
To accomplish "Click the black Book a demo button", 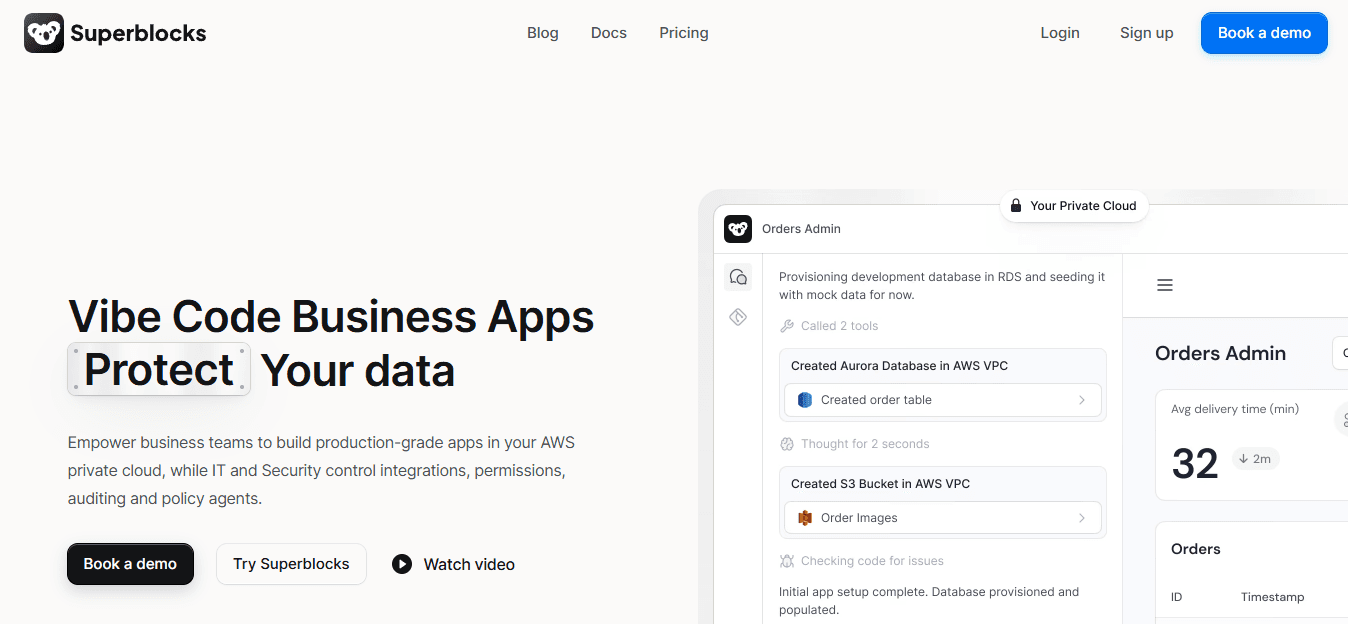I will 130,564.
